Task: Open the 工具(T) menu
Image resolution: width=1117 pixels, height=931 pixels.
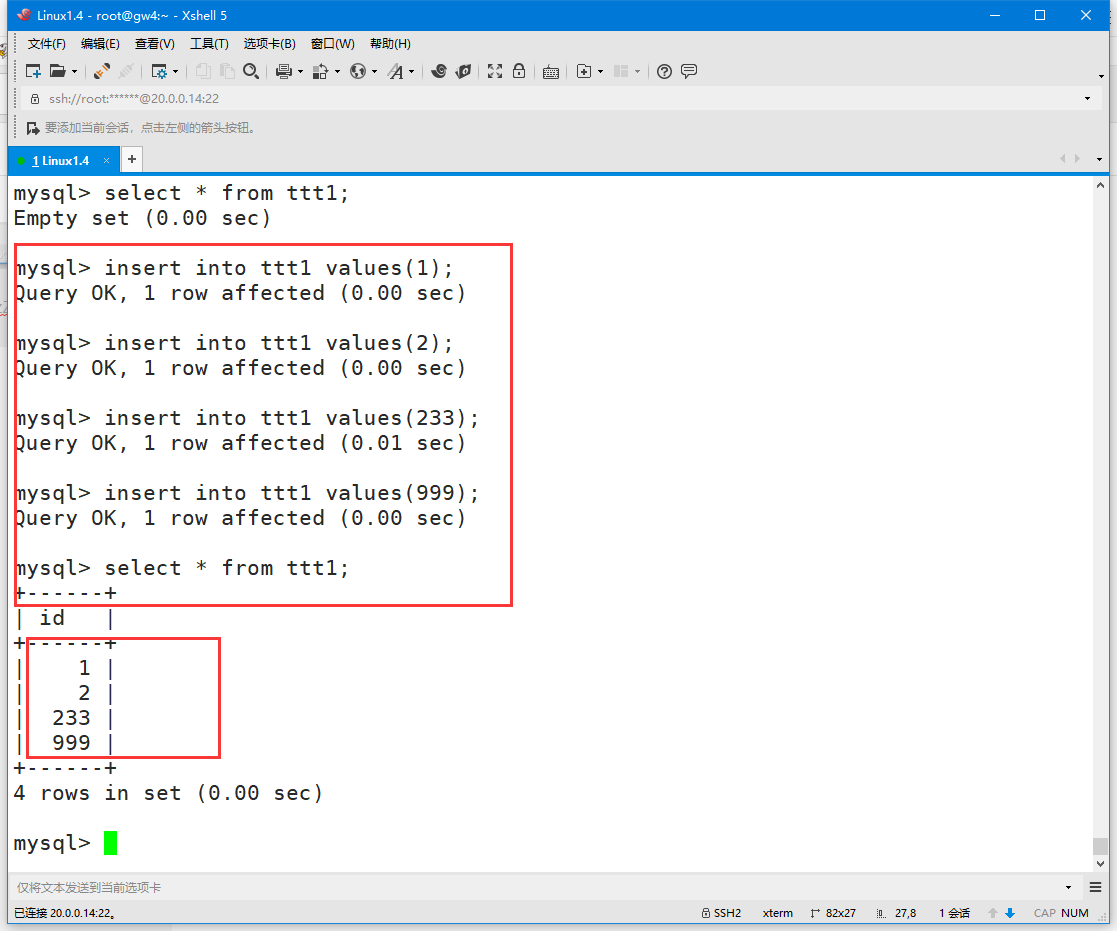Action: [x=209, y=43]
